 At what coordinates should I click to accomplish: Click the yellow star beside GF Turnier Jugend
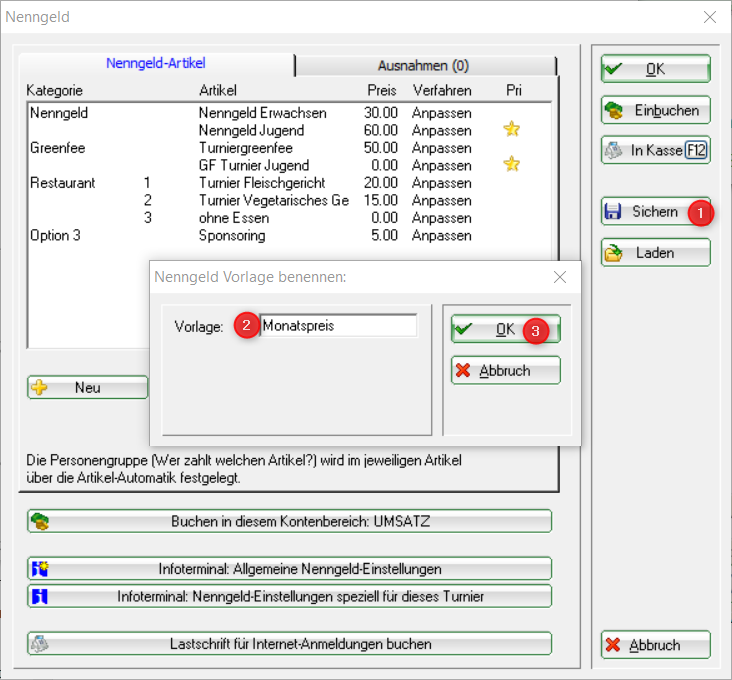(x=512, y=164)
